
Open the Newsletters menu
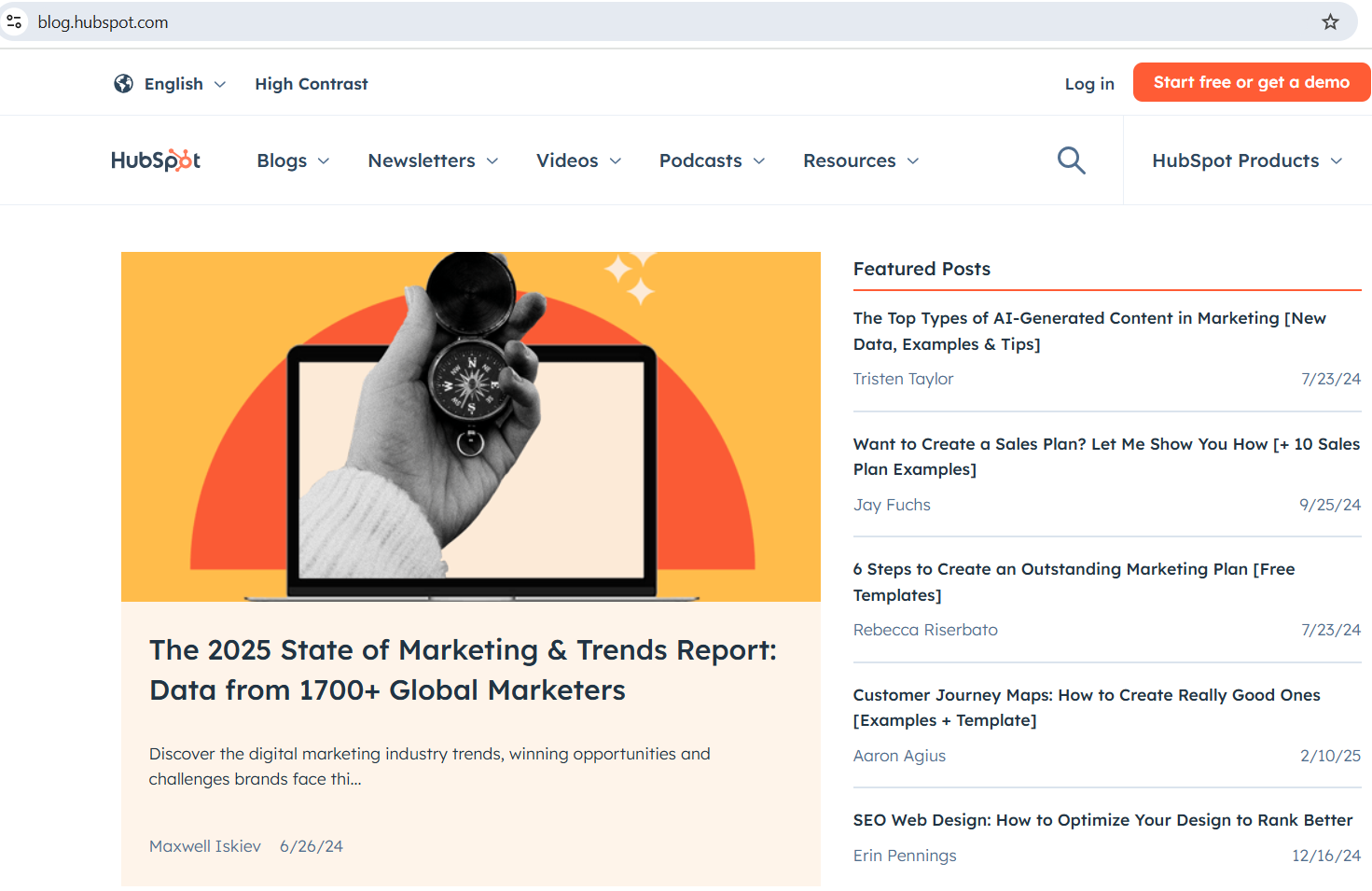422,160
